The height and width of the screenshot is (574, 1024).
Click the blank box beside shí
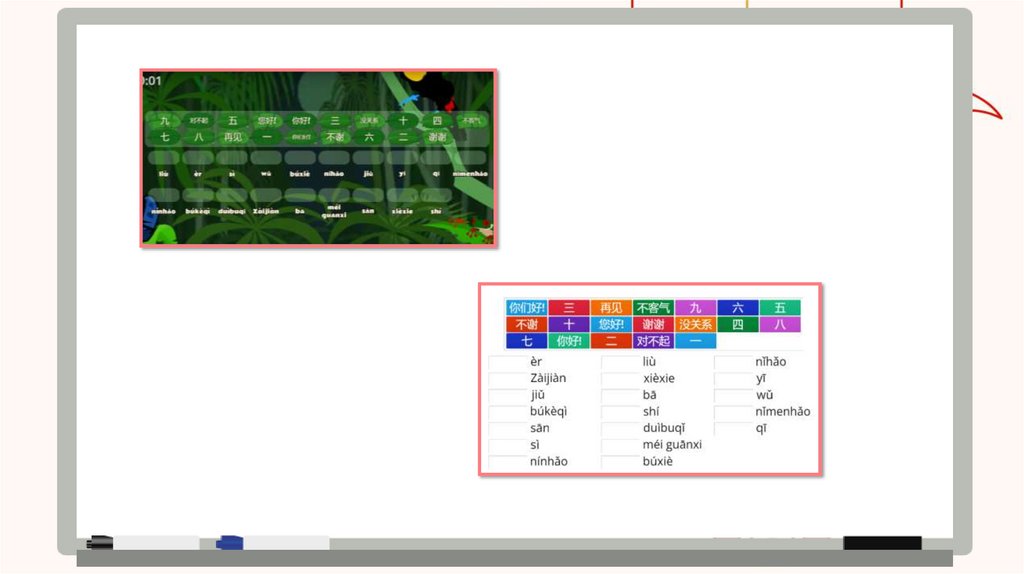(x=620, y=411)
